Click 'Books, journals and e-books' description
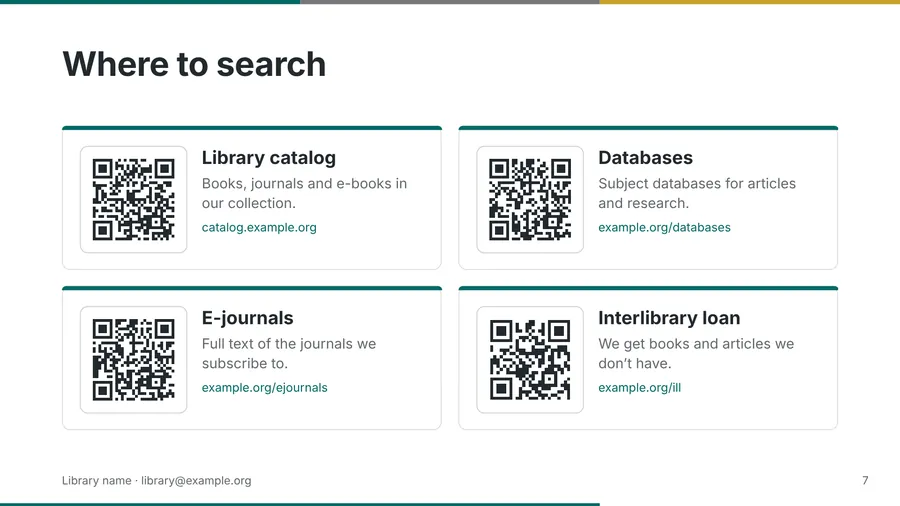This screenshot has height=506, width=900. (304, 193)
